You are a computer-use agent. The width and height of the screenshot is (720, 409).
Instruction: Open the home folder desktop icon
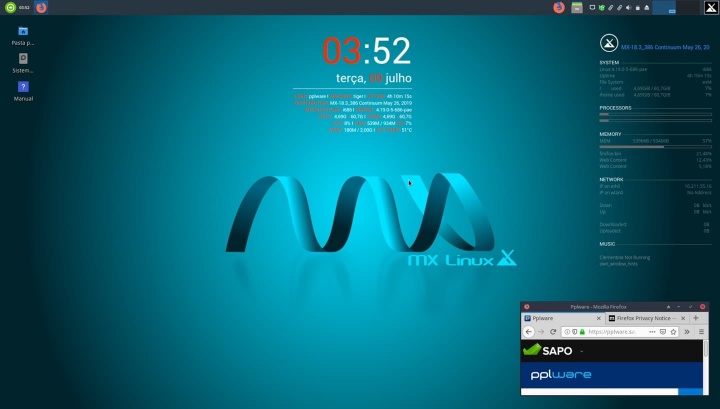click(x=23, y=33)
